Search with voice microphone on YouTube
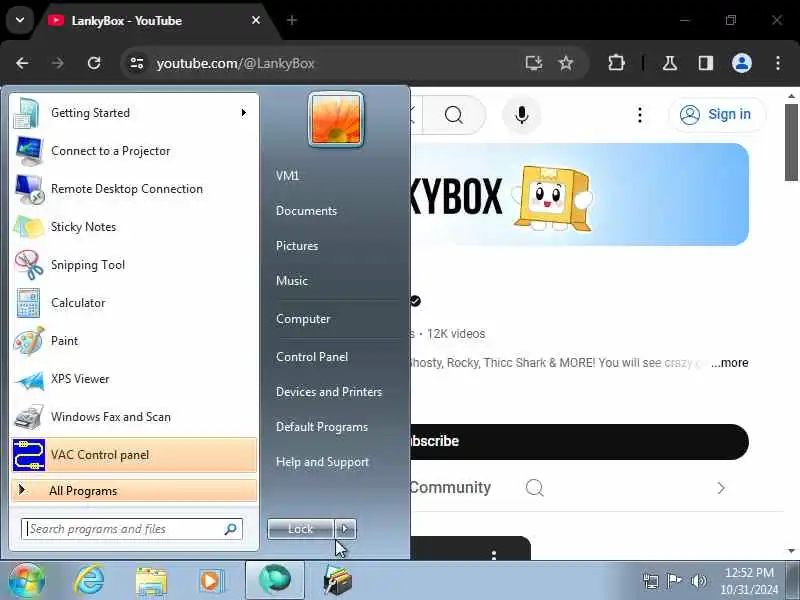 (x=521, y=115)
